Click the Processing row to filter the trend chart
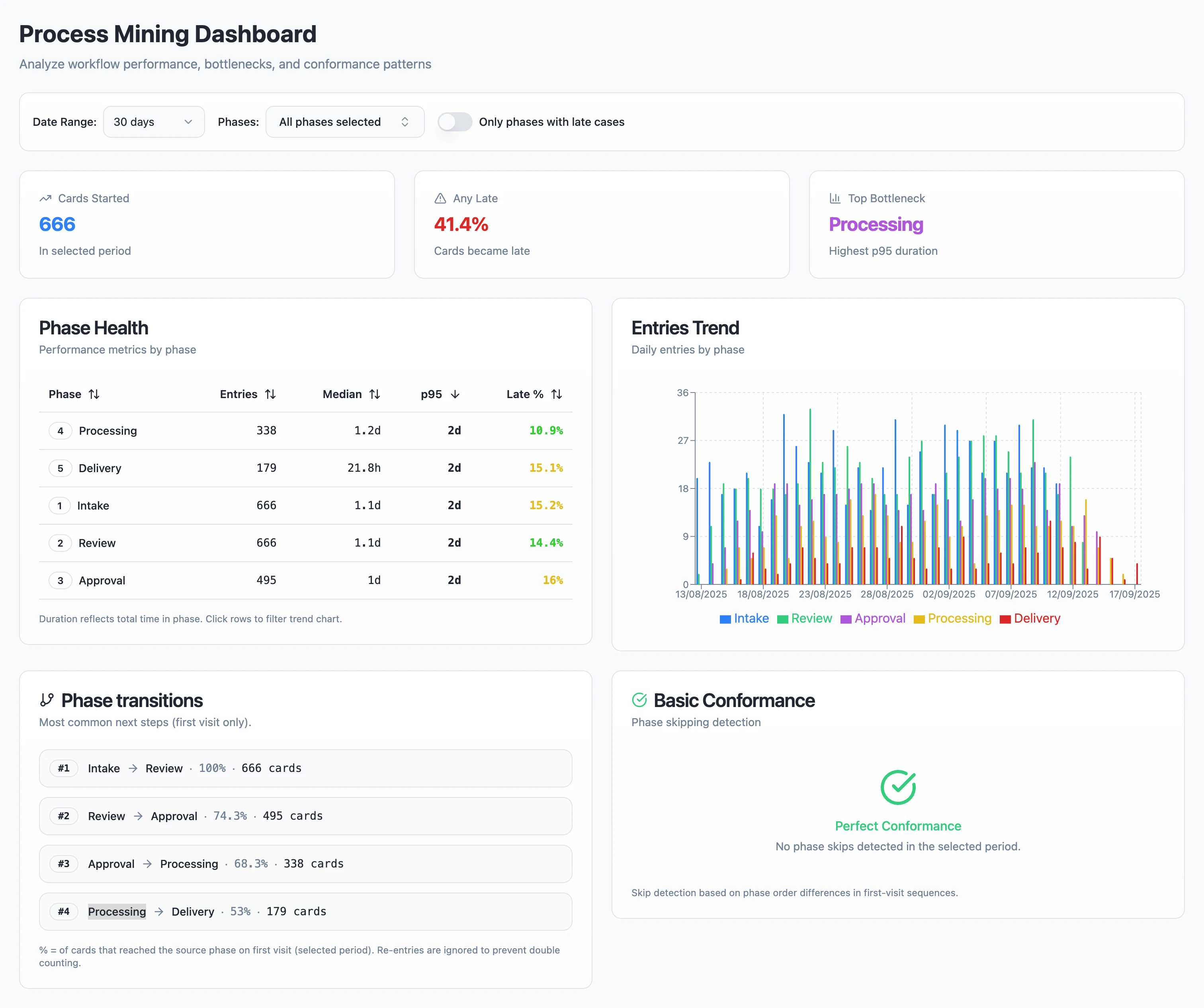Viewport: 1204px width, 1008px height. (x=304, y=431)
